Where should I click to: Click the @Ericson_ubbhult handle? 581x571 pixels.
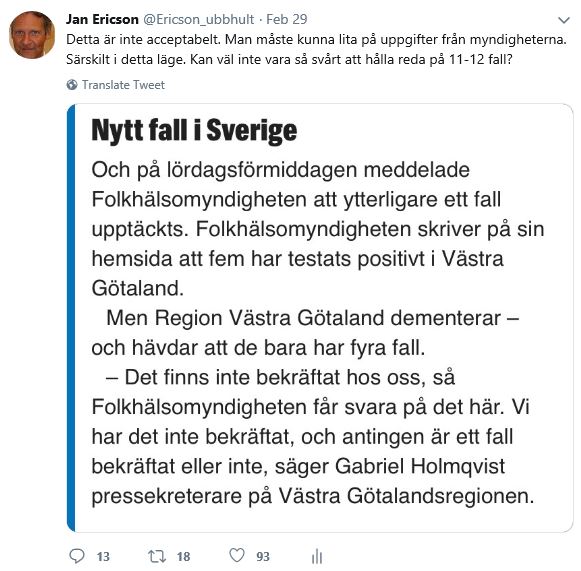point(198,19)
